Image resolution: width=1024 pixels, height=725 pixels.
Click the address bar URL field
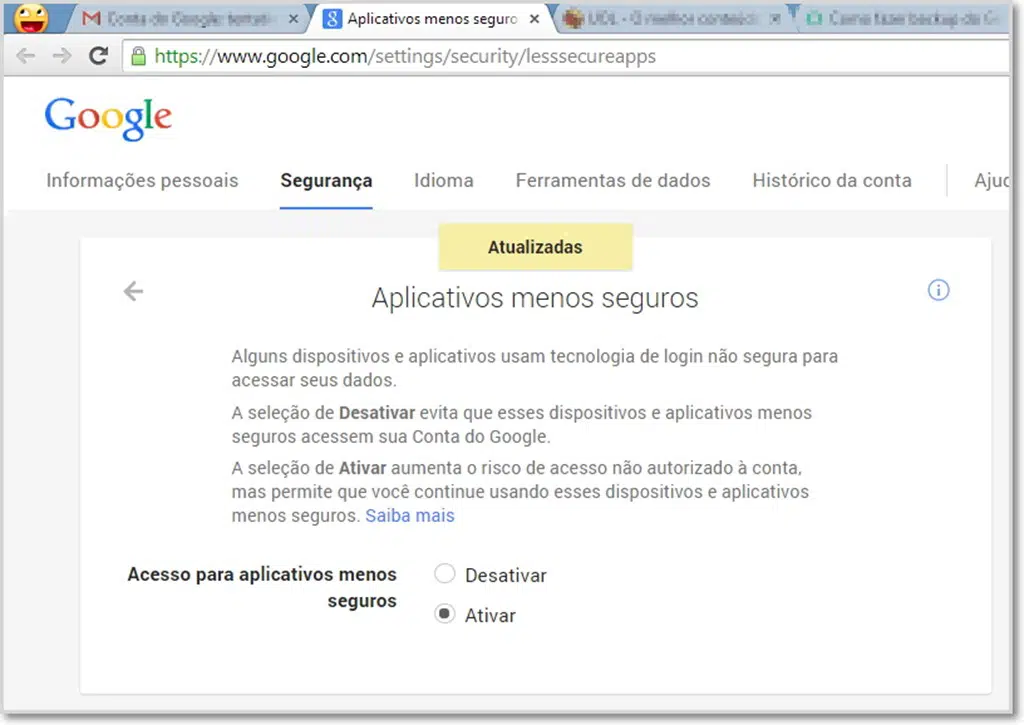(568, 56)
